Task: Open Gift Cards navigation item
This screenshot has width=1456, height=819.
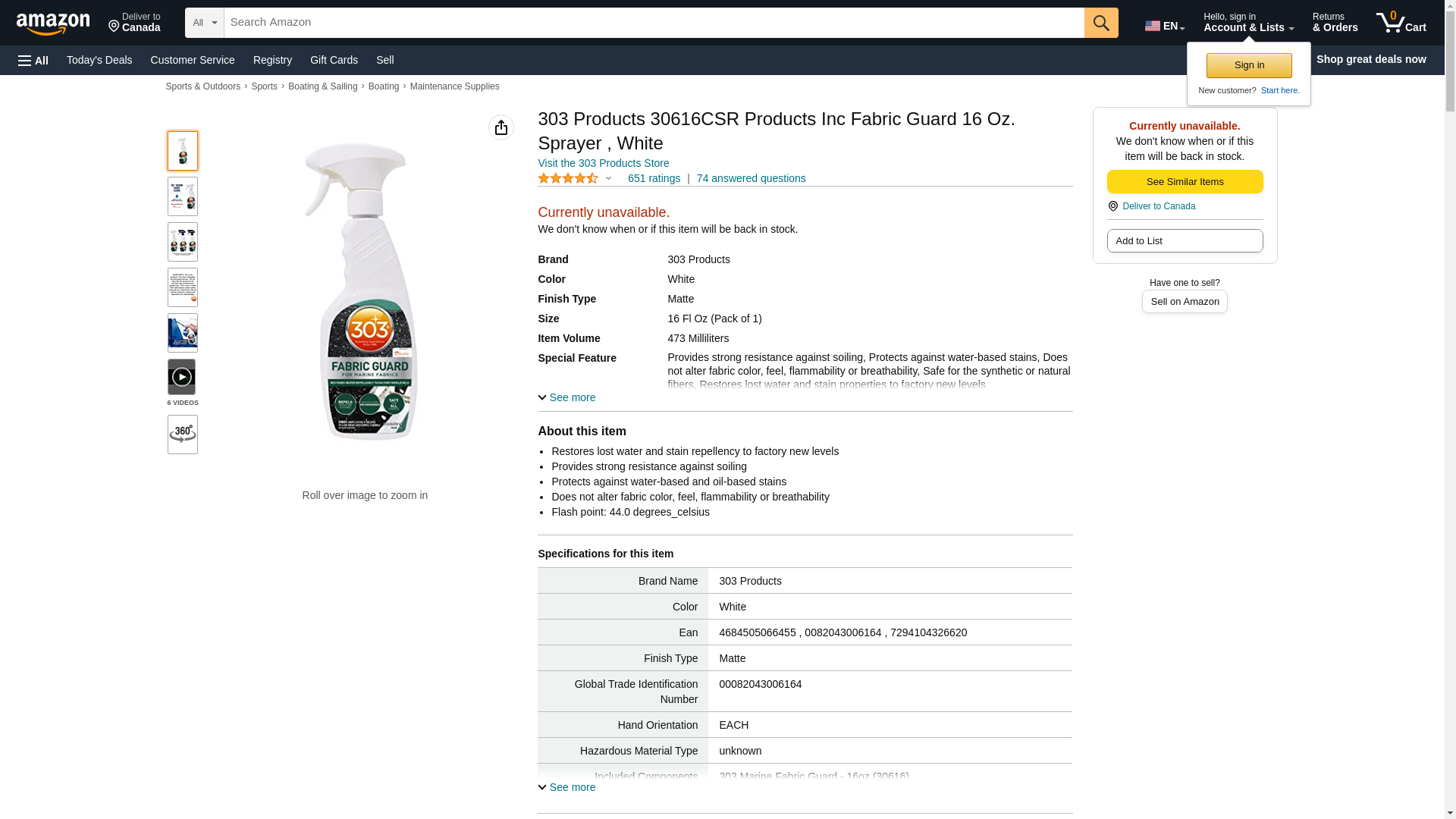Action: point(334,60)
